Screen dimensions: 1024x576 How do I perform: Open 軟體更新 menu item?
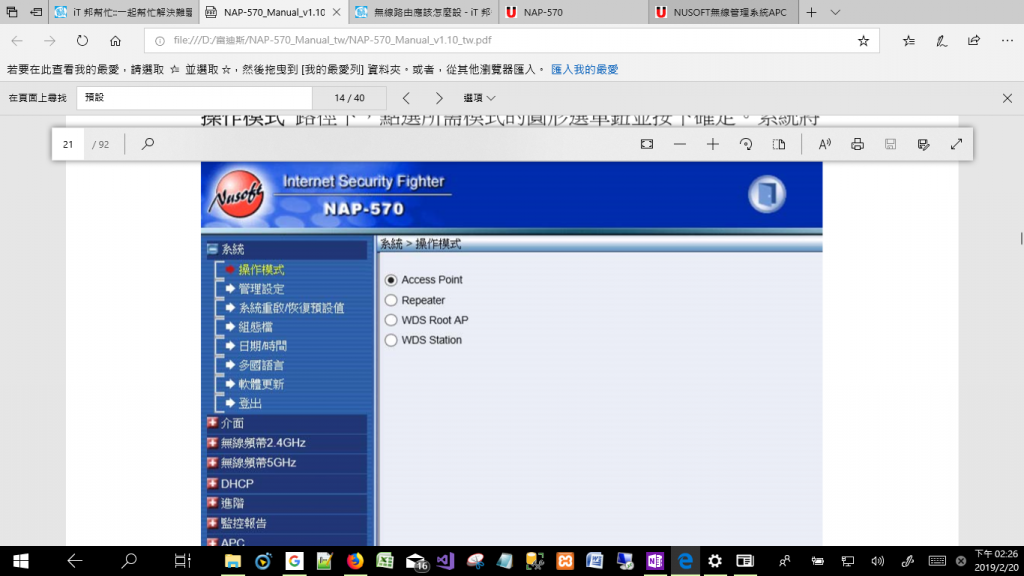coord(261,384)
